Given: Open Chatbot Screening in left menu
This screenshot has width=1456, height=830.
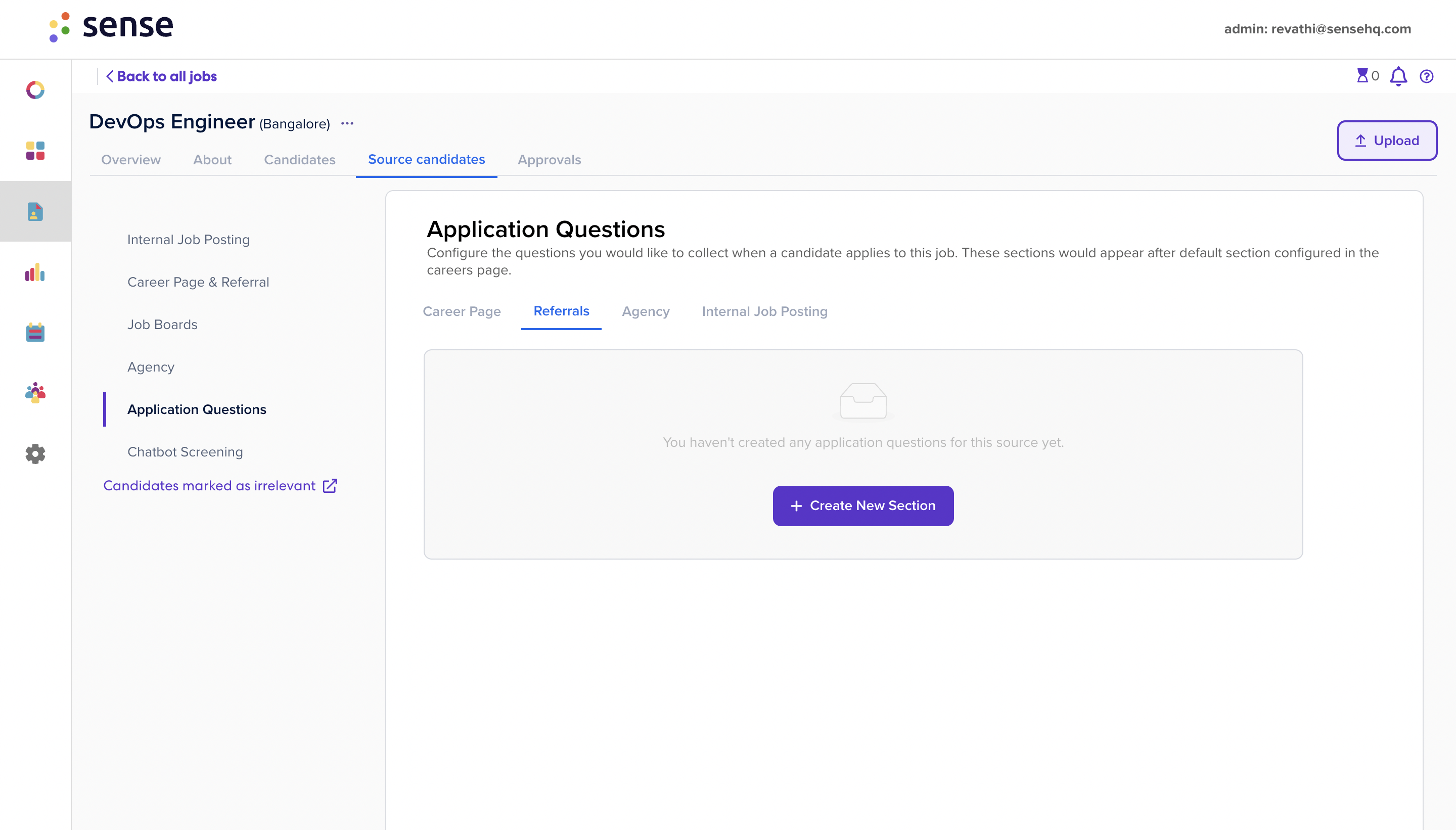Looking at the screenshot, I should (185, 452).
